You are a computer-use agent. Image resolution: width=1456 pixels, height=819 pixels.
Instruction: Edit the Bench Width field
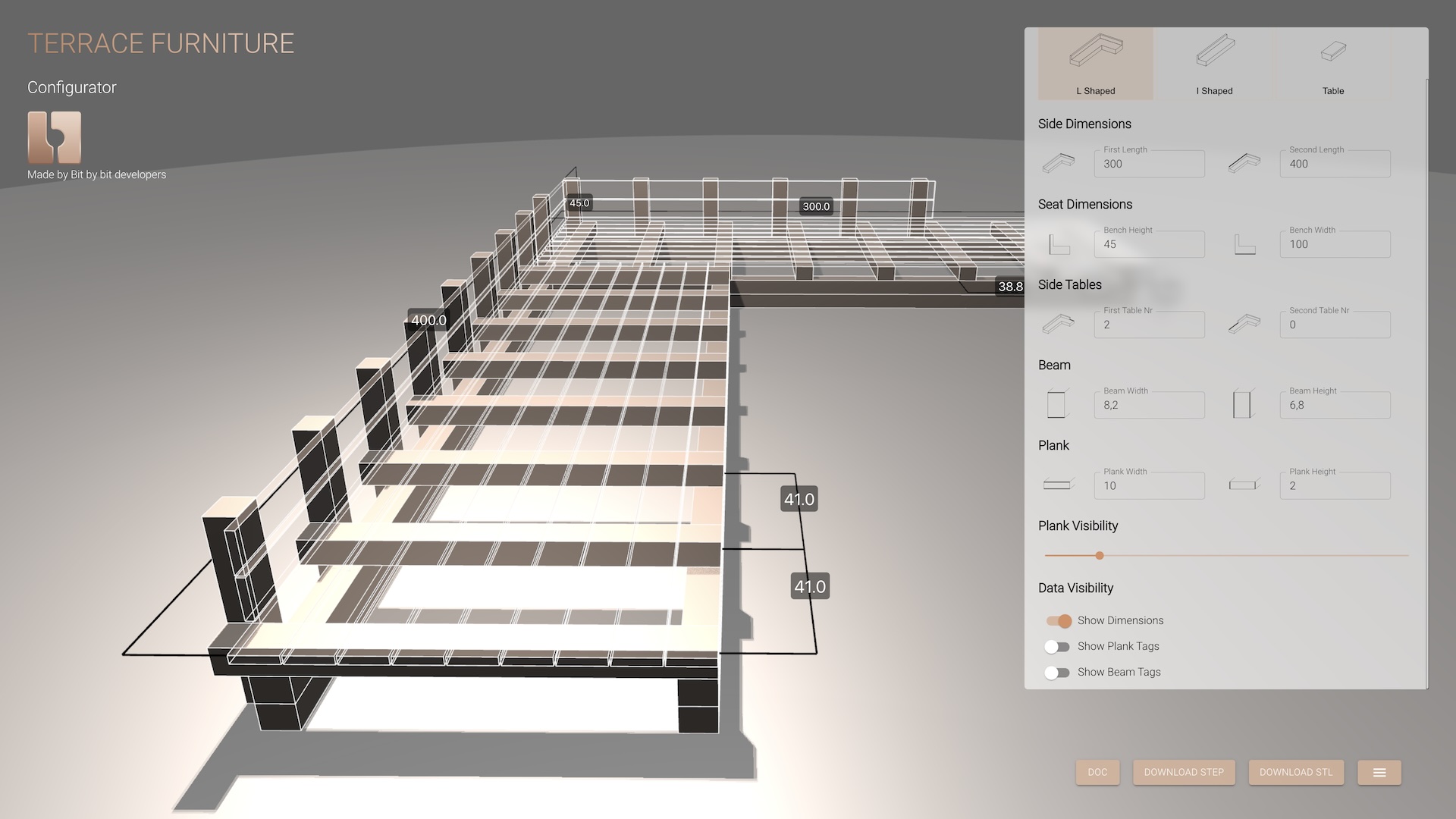[1335, 244]
